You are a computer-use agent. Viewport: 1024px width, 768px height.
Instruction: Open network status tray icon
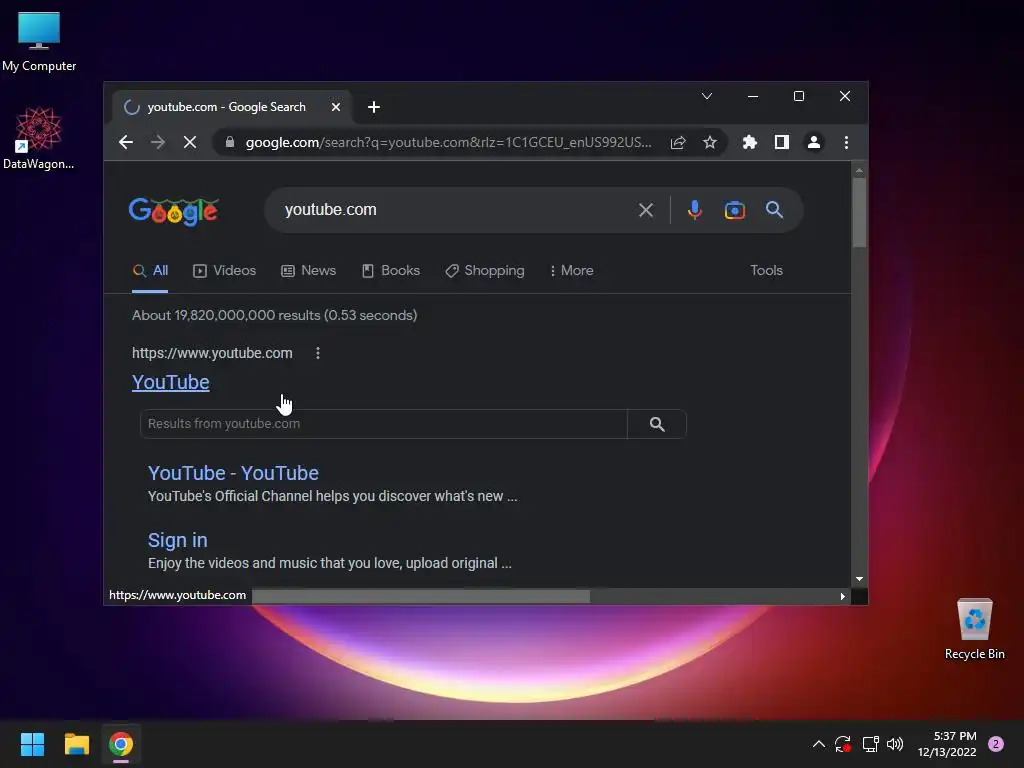pos(870,744)
